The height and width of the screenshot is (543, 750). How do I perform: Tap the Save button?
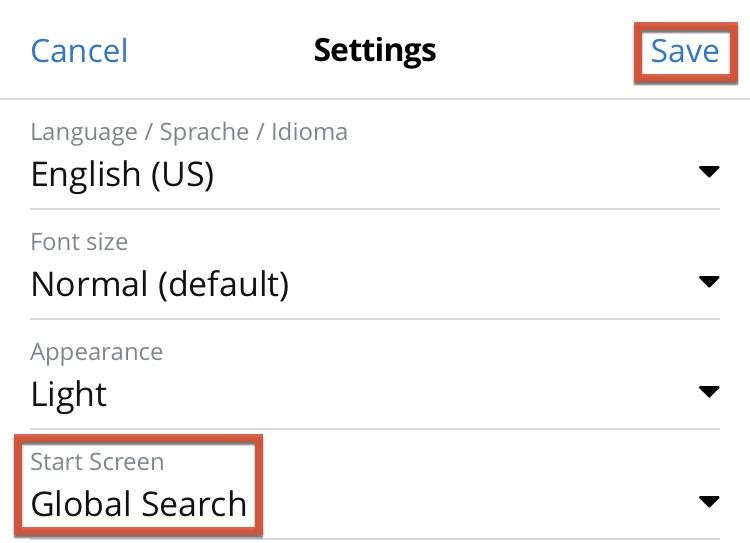pos(685,51)
